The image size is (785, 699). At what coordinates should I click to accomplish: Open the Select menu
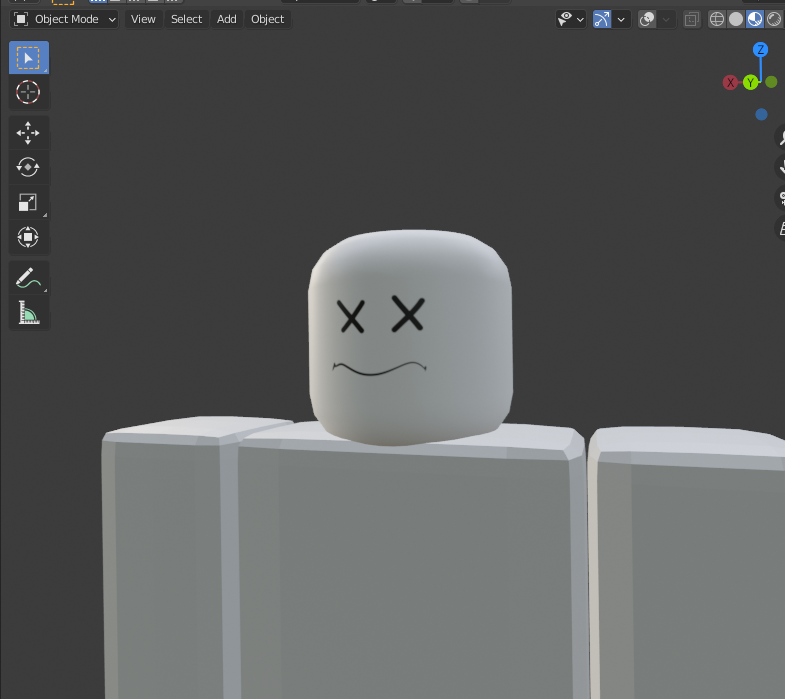pos(186,20)
